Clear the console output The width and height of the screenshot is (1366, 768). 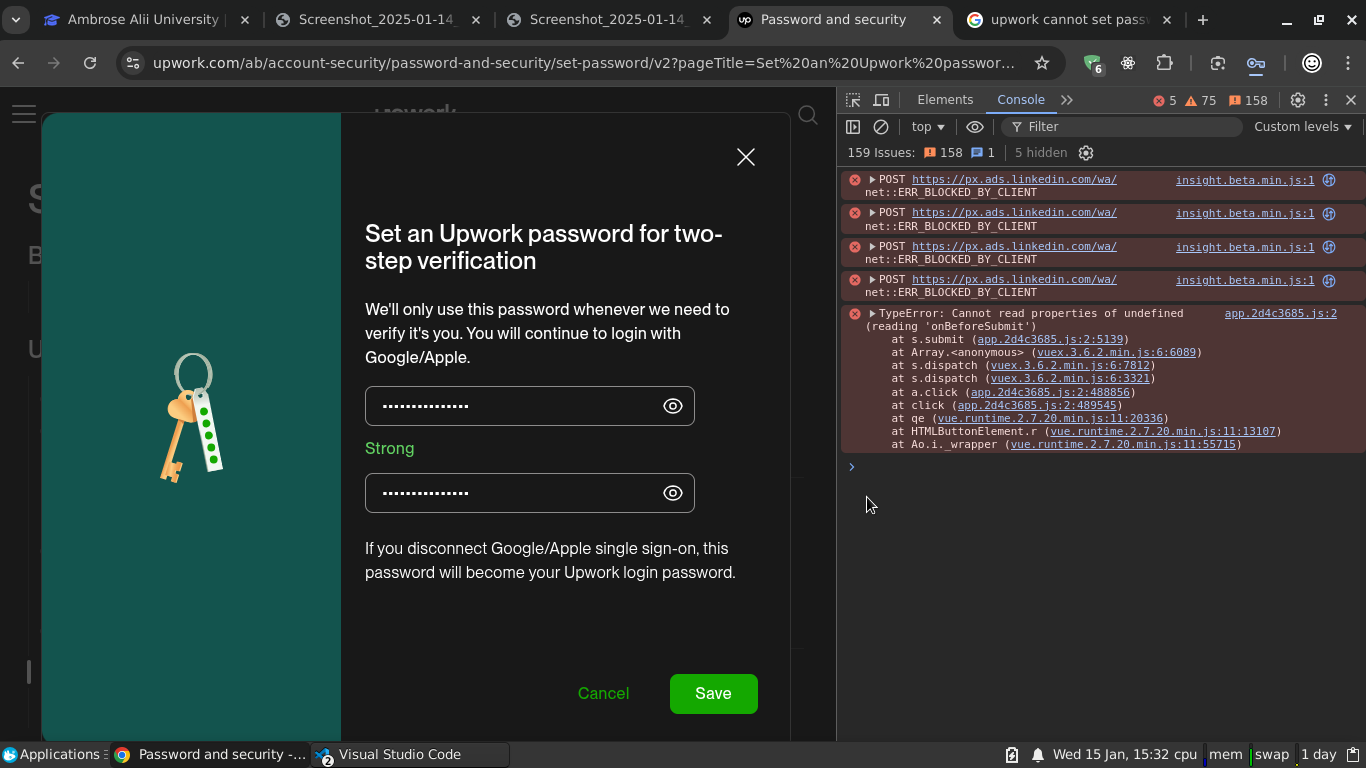(881, 127)
